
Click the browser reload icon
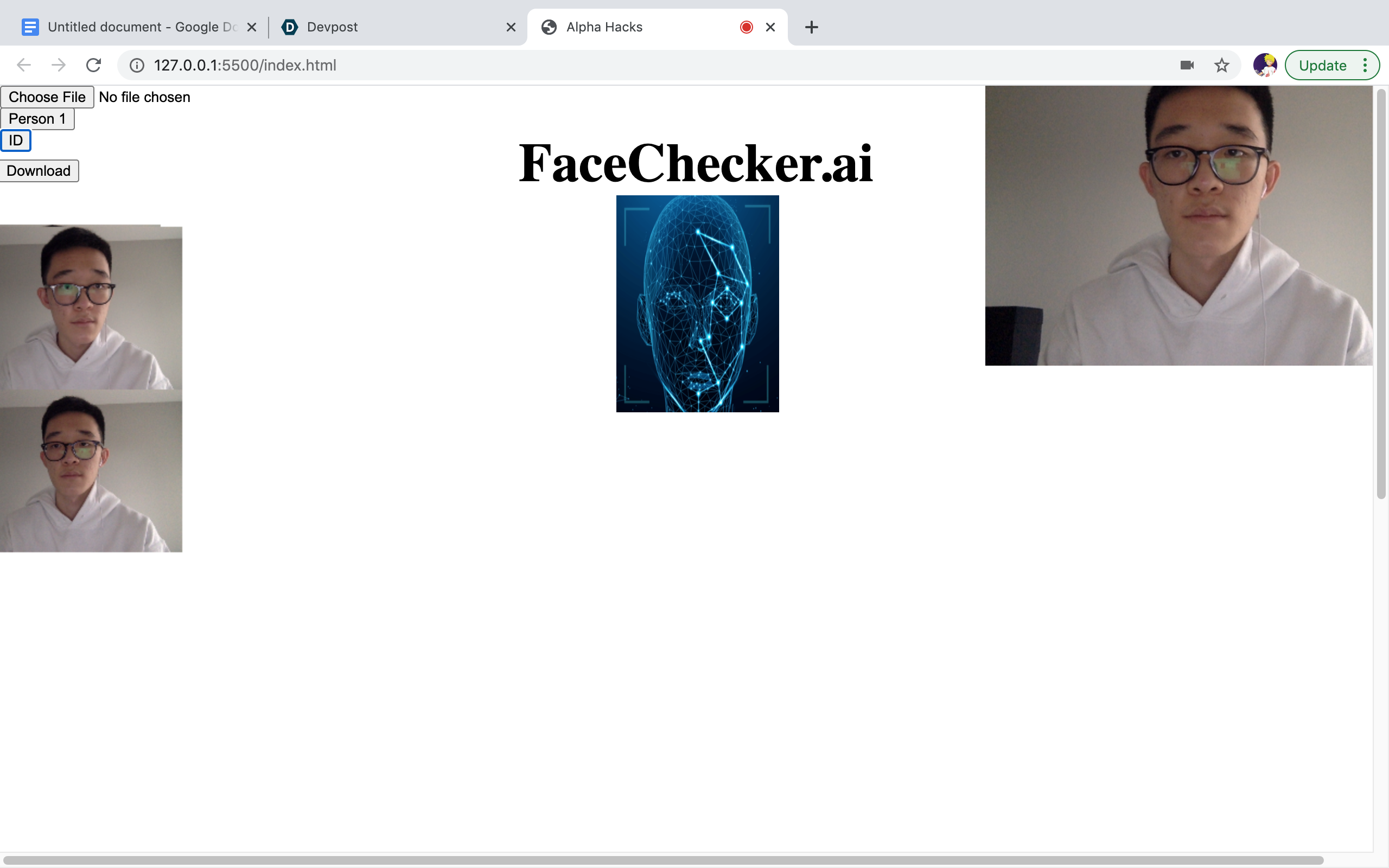pos(93,65)
